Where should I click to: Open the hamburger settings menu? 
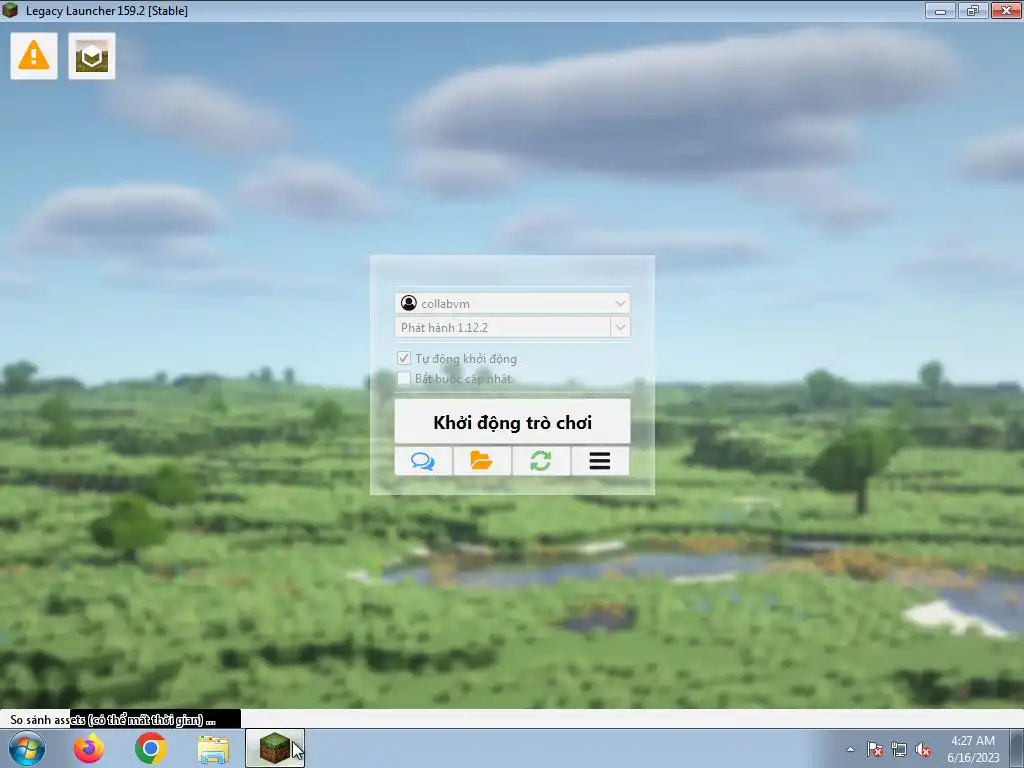600,461
